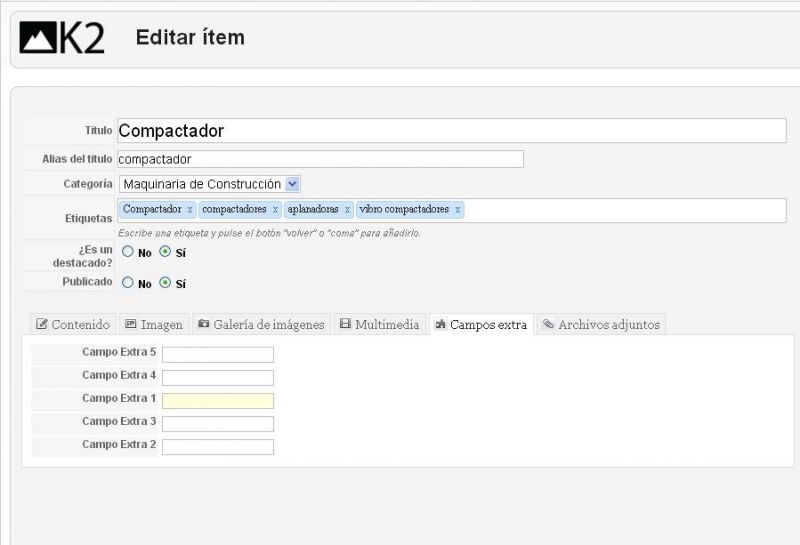Click the Campo Extra 1 highlighted field
Screen dimensions: 800x545
[x=218, y=401]
